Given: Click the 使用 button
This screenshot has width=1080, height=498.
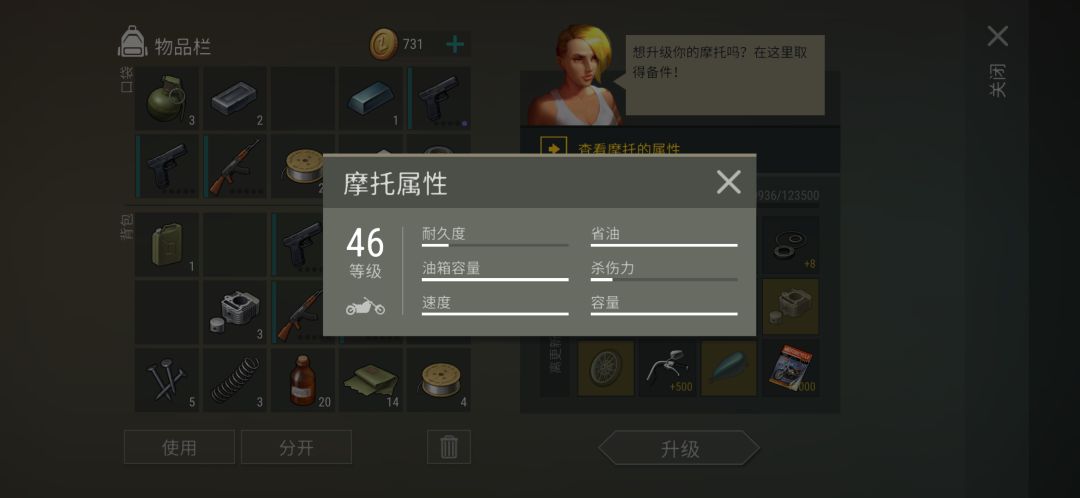Looking at the screenshot, I should pos(179,448).
